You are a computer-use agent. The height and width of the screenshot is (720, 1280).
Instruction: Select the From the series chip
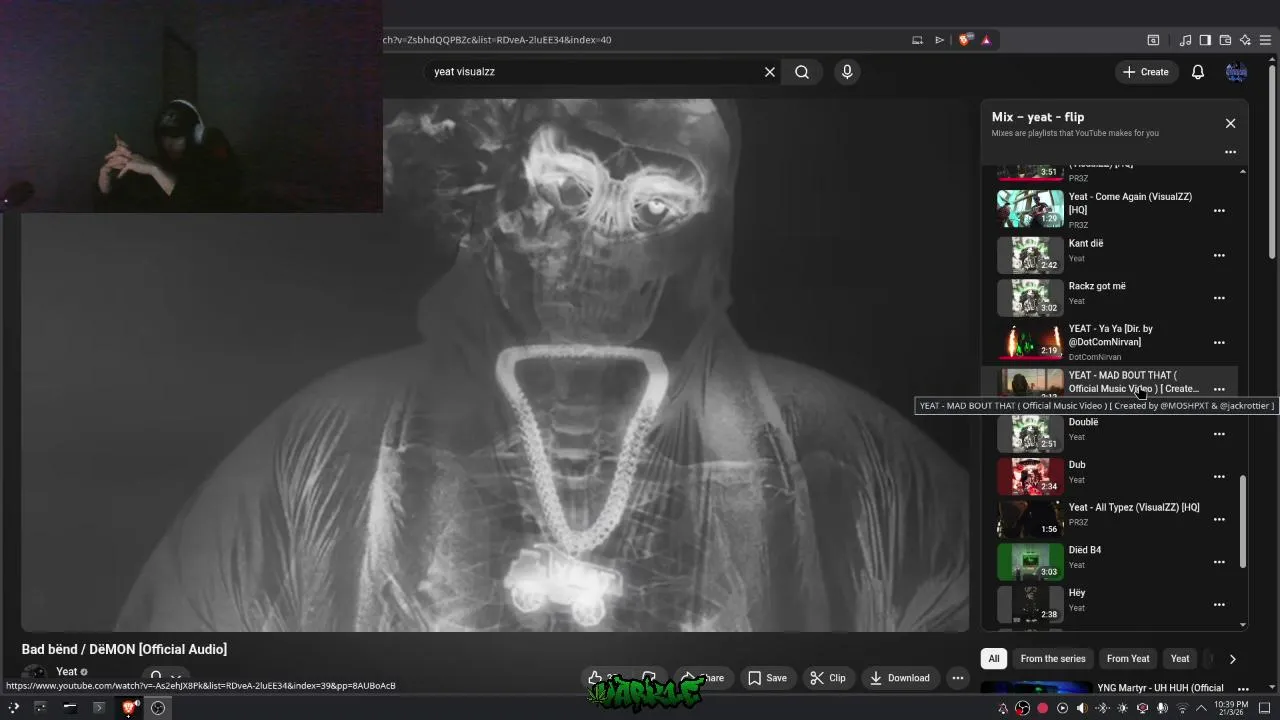click(1053, 658)
